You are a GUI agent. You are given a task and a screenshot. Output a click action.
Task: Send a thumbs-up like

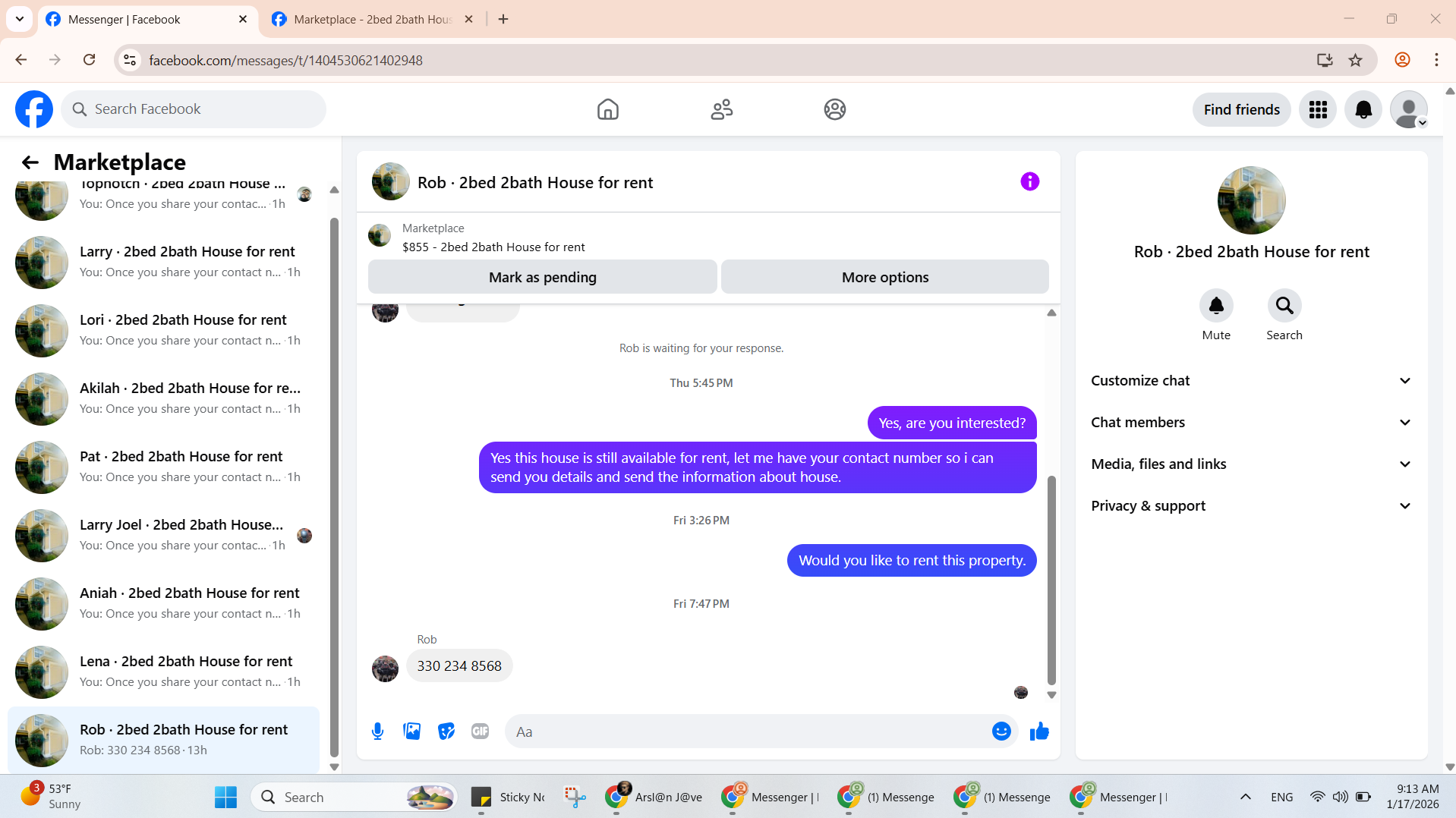coord(1039,731)
